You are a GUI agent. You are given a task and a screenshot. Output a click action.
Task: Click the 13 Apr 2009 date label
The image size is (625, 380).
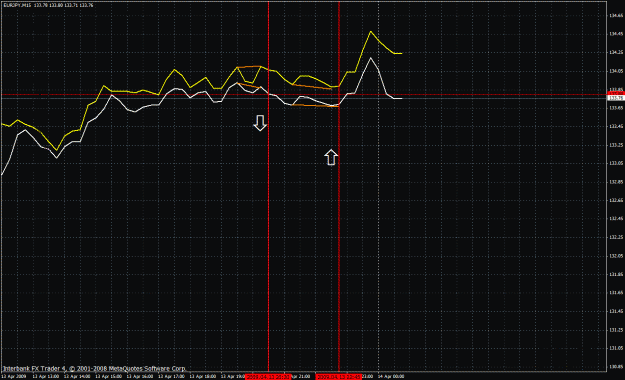[14, 376]
